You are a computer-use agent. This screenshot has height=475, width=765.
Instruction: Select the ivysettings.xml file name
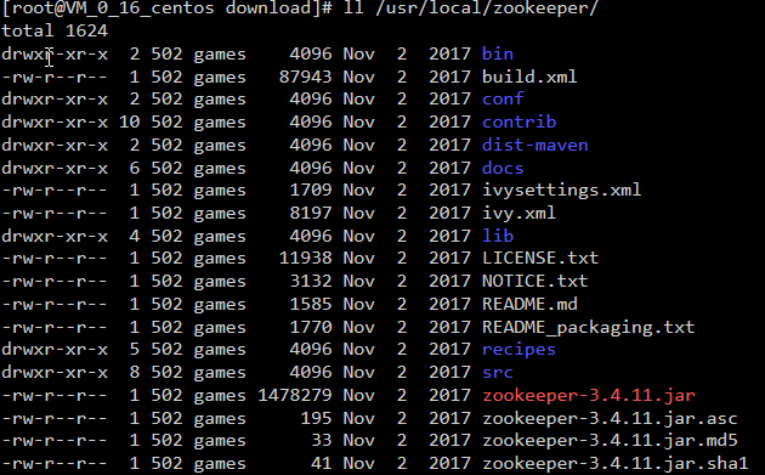coord(562,190)
